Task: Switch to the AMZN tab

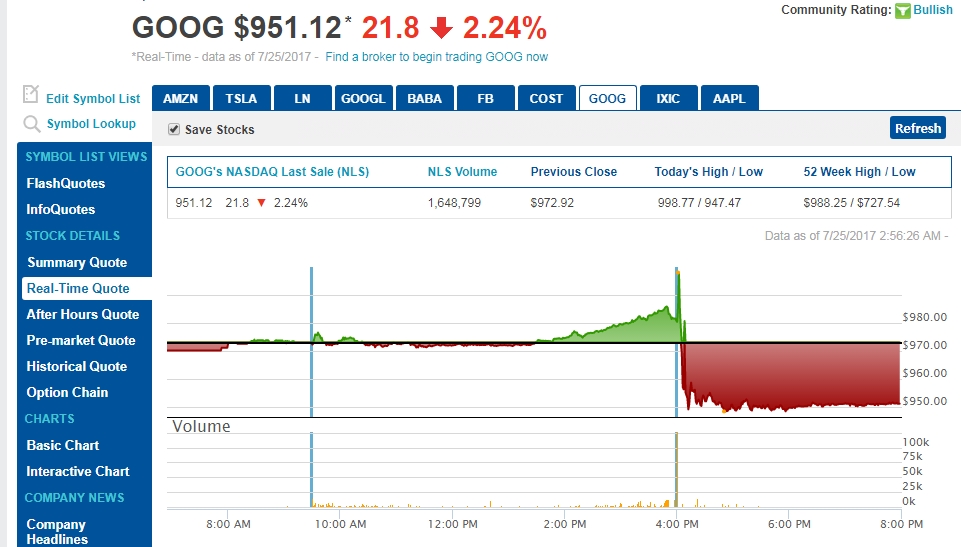Action: click(181, 98)
